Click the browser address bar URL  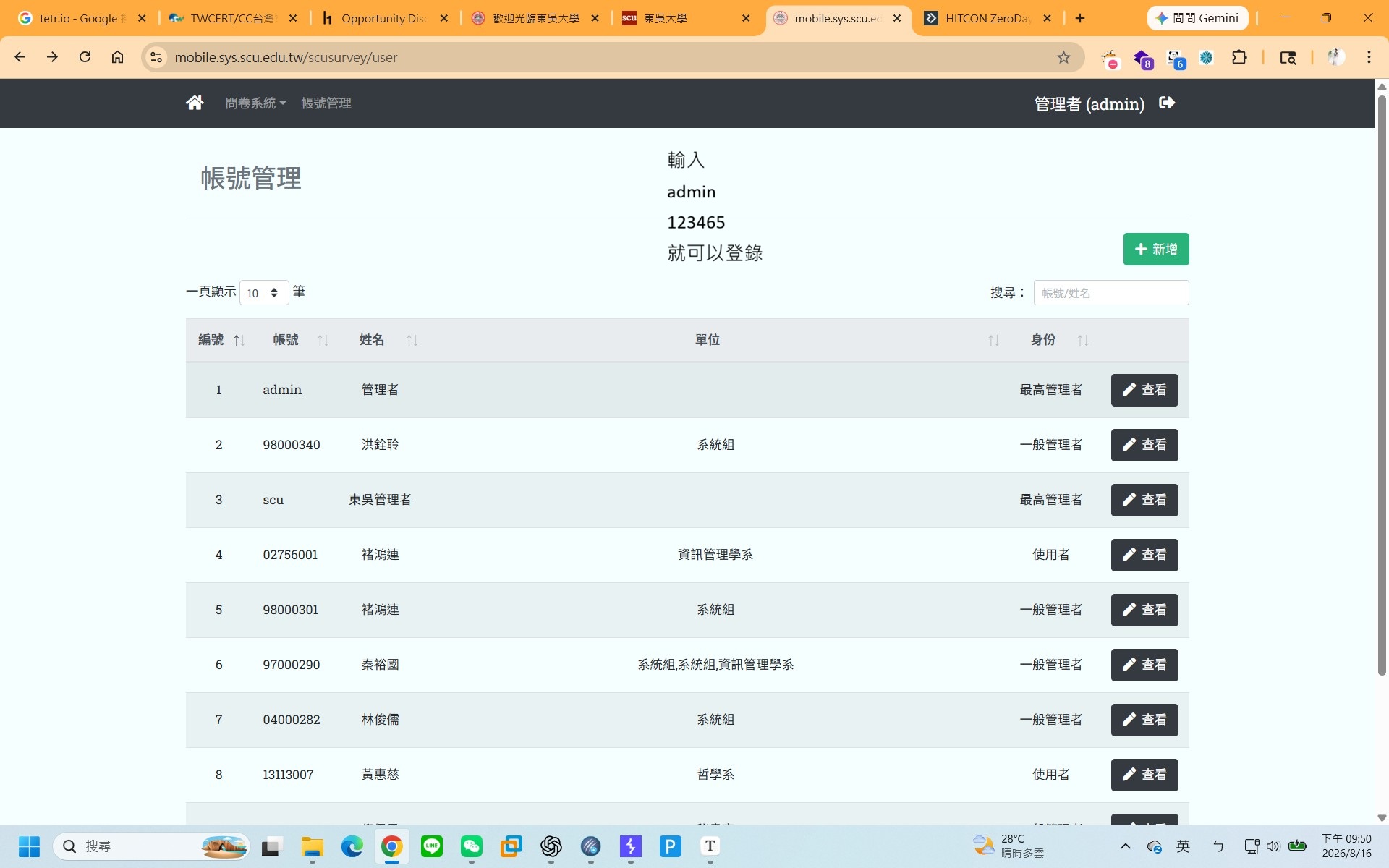286,57
